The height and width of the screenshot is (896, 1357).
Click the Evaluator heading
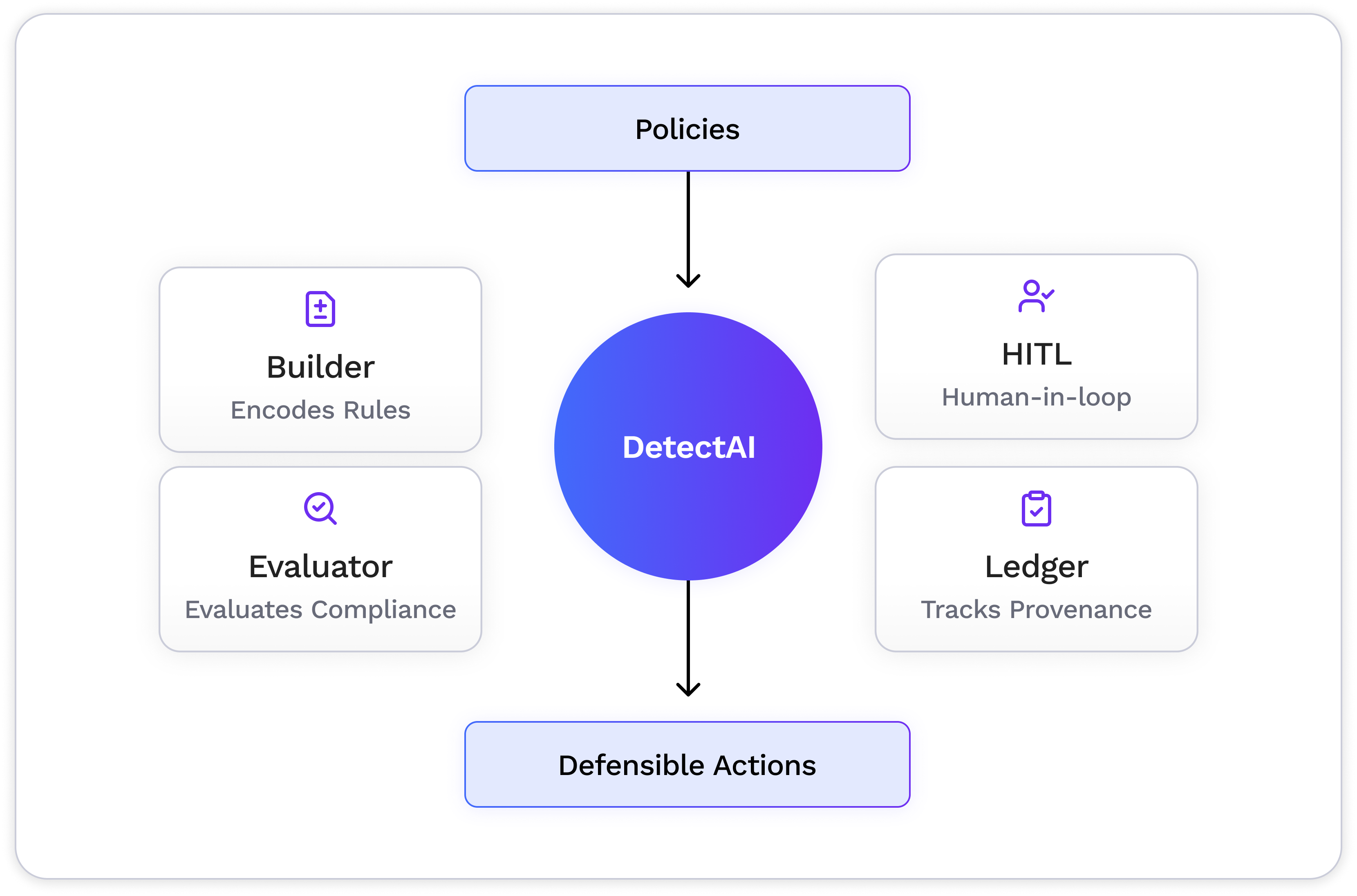point(320,567)
